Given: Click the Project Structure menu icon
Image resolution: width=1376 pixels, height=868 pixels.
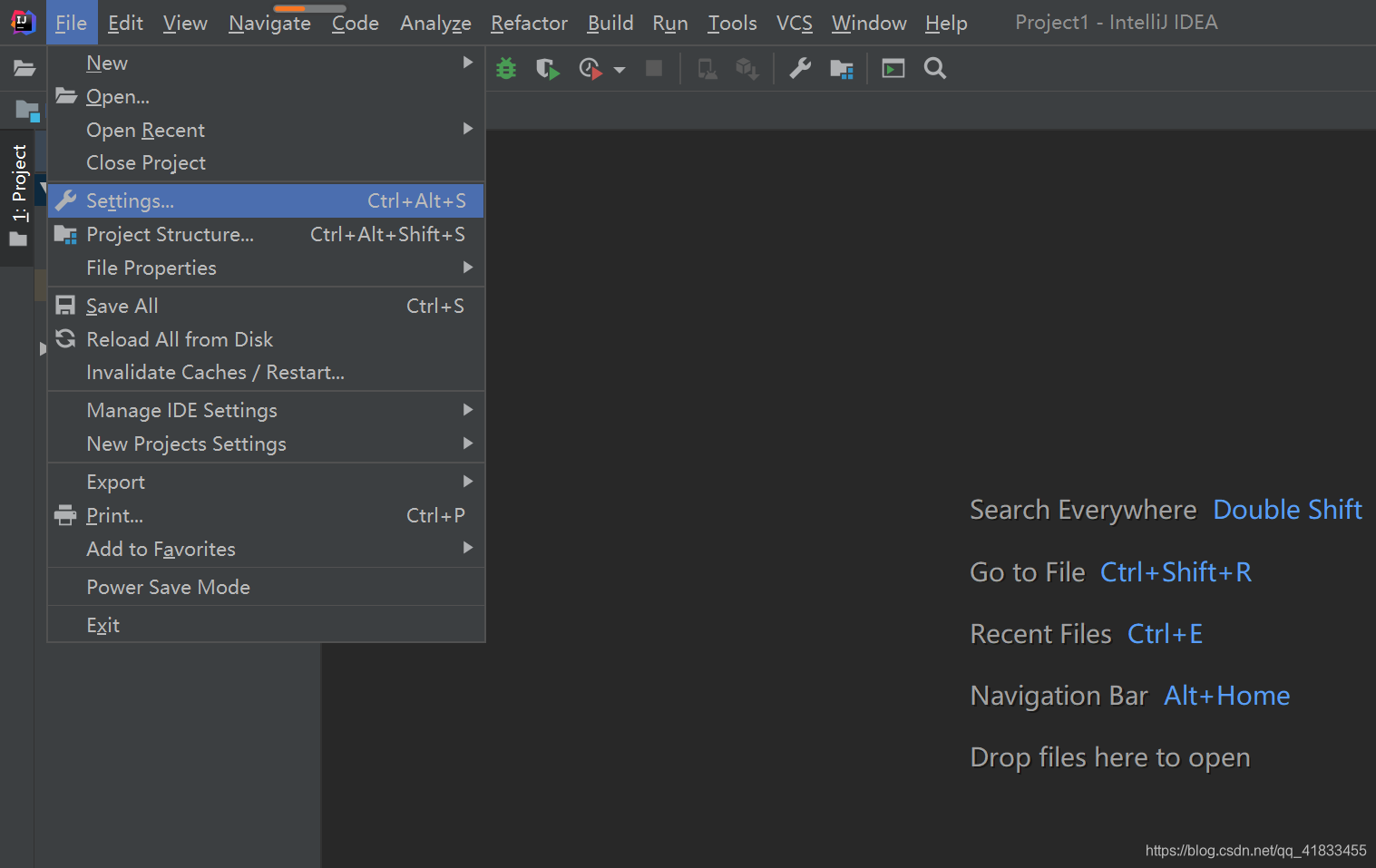Looking at the screenshot, I should (x=65, y=235).
